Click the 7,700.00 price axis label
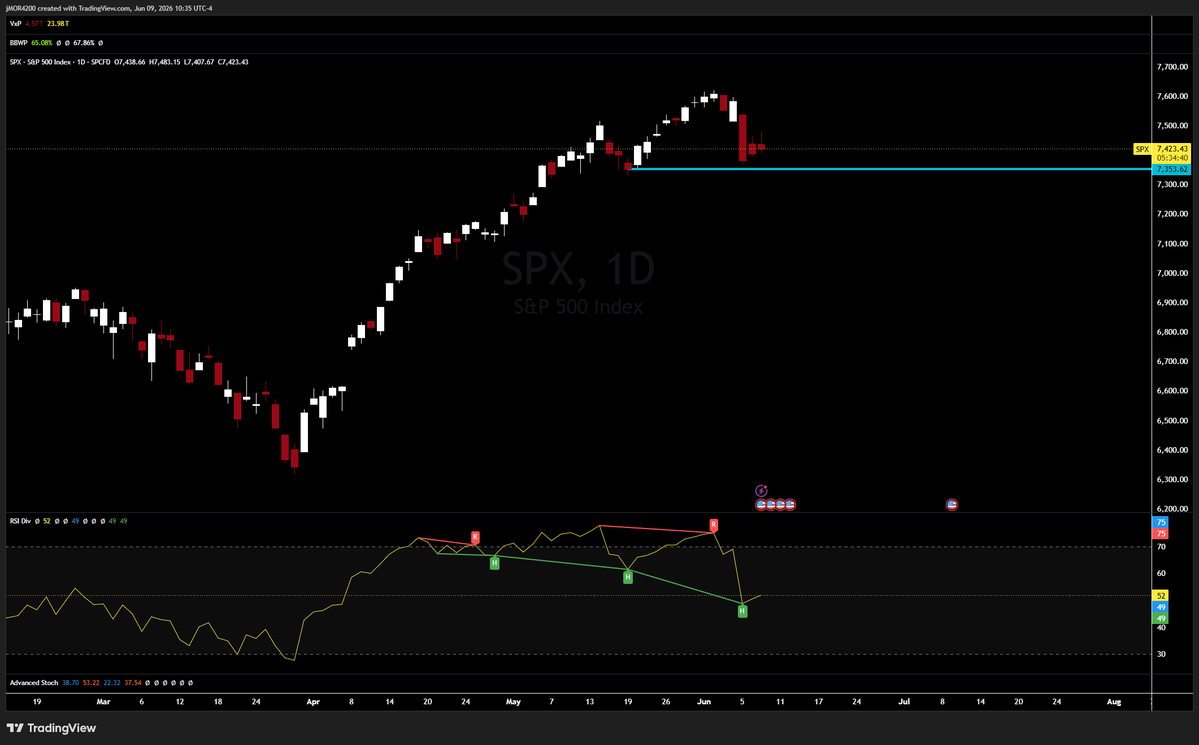1199x745 pixels. pyautogui.click(x=1172, y=67)
